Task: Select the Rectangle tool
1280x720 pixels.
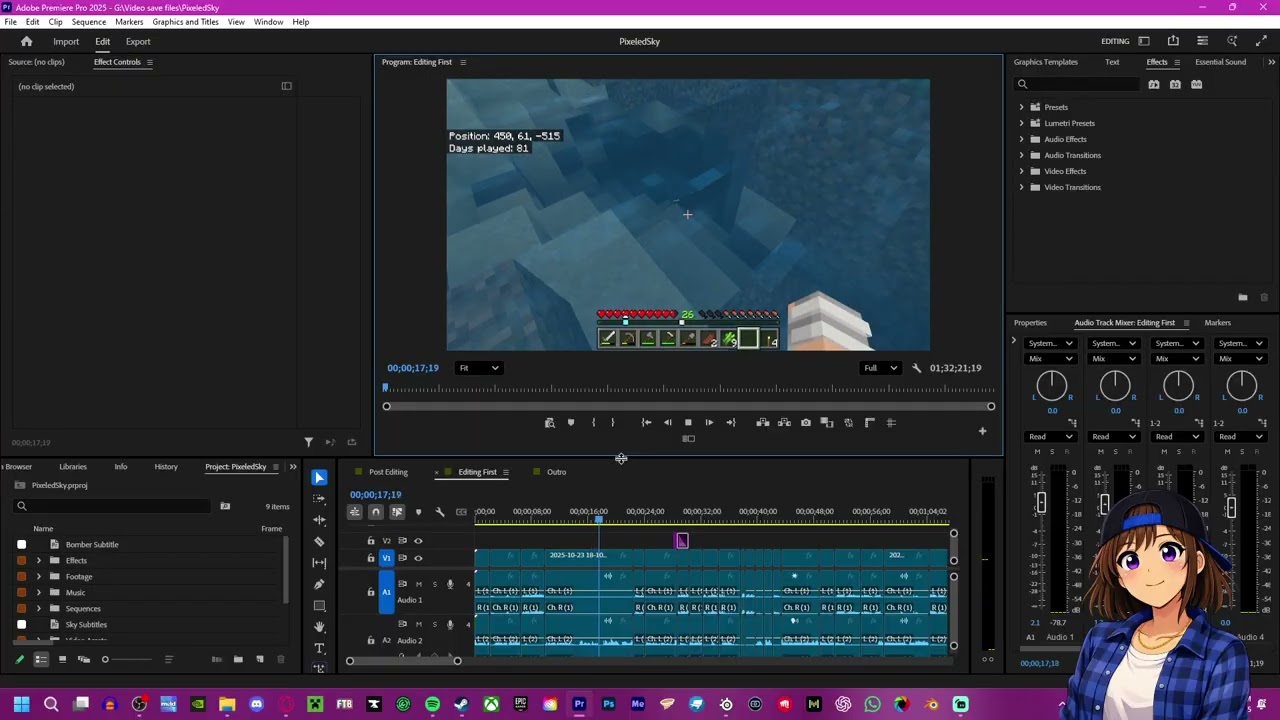Action: (319, 605)
